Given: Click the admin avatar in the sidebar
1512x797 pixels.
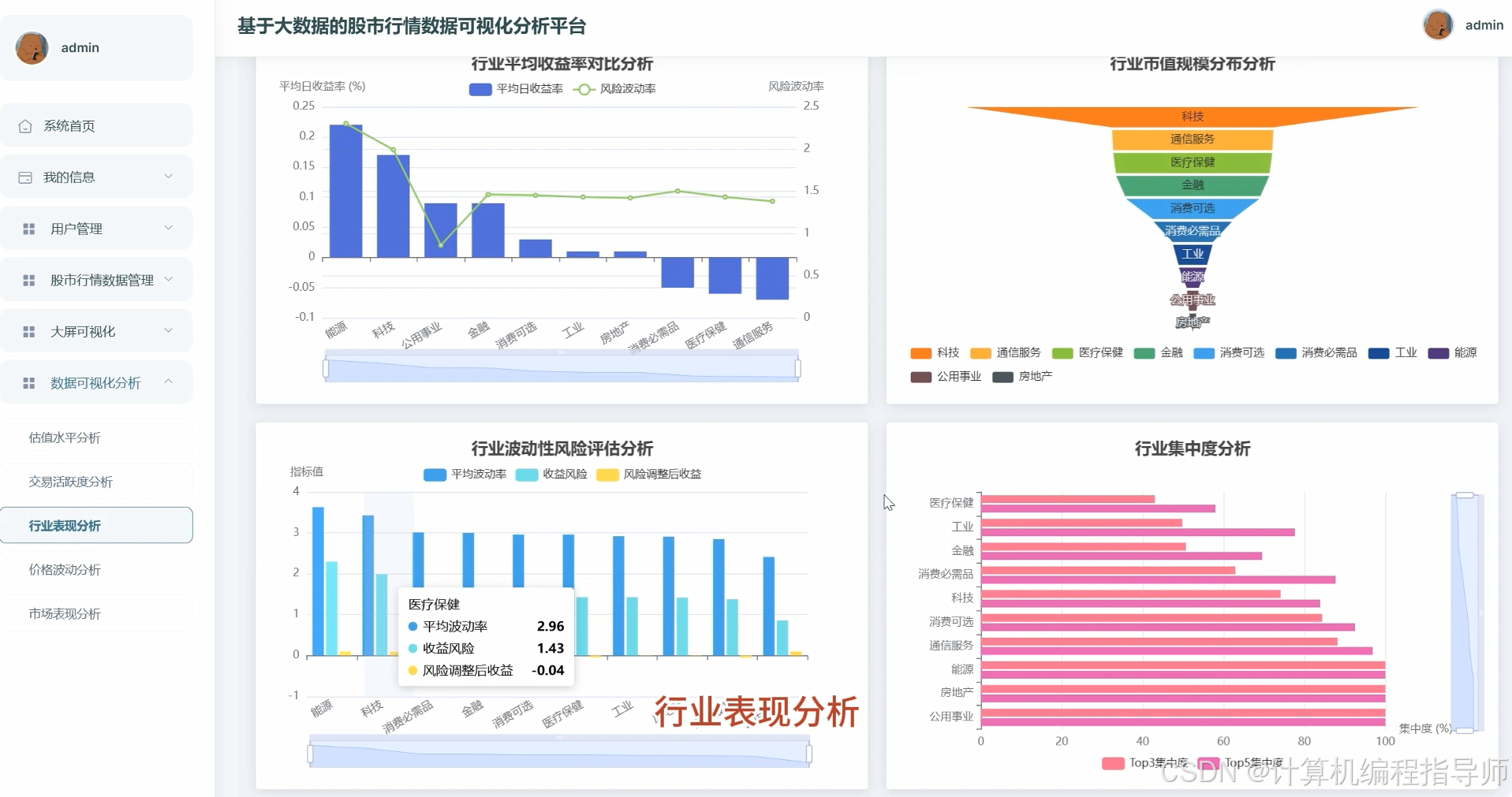Looking at the screenshot, I should [x=31, y=47].
